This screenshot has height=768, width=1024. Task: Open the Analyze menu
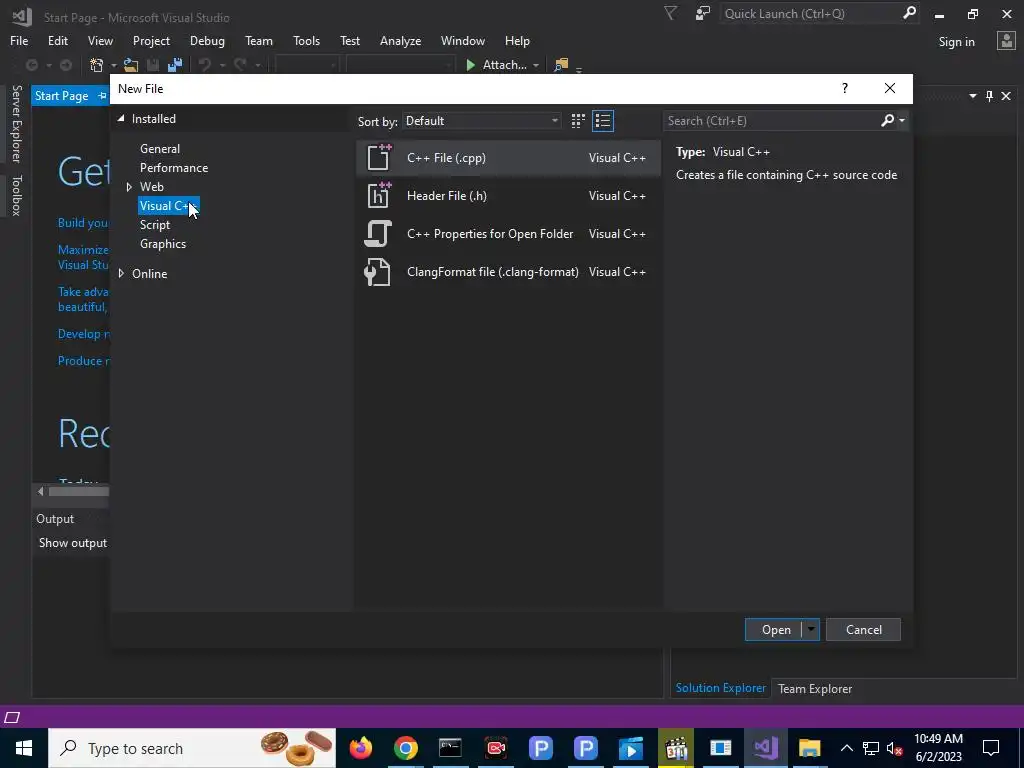[x=400, y=40]
